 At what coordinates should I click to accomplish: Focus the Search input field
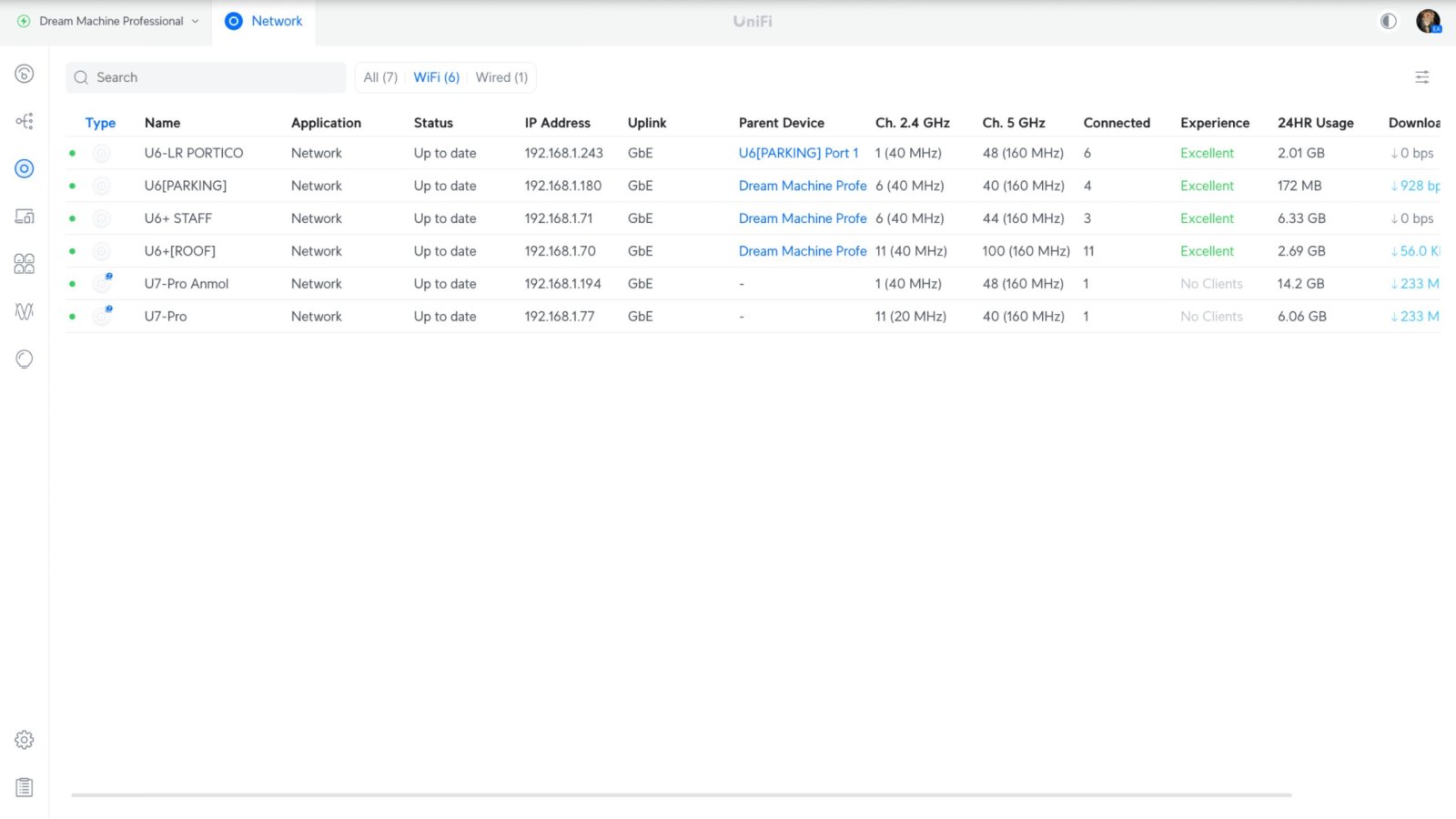click(x=206, y=77)
